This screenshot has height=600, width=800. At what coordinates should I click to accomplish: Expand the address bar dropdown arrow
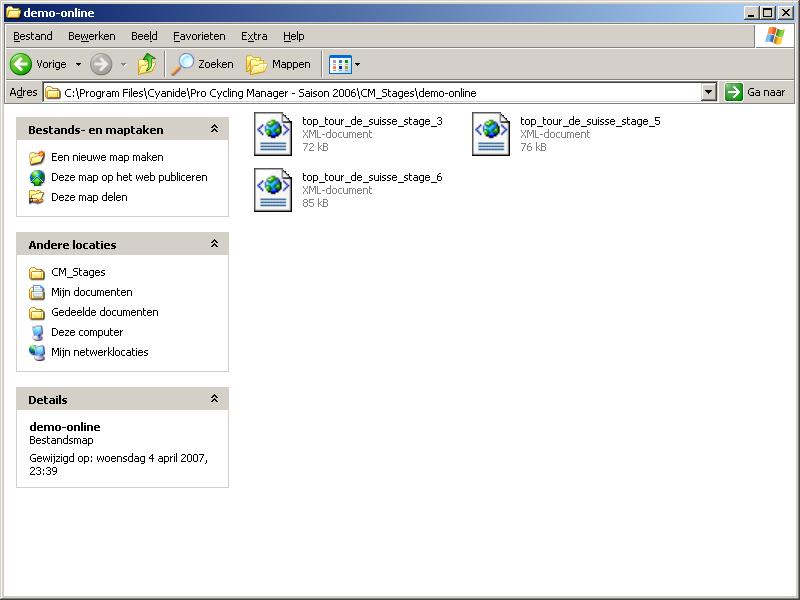pos(708,92)
